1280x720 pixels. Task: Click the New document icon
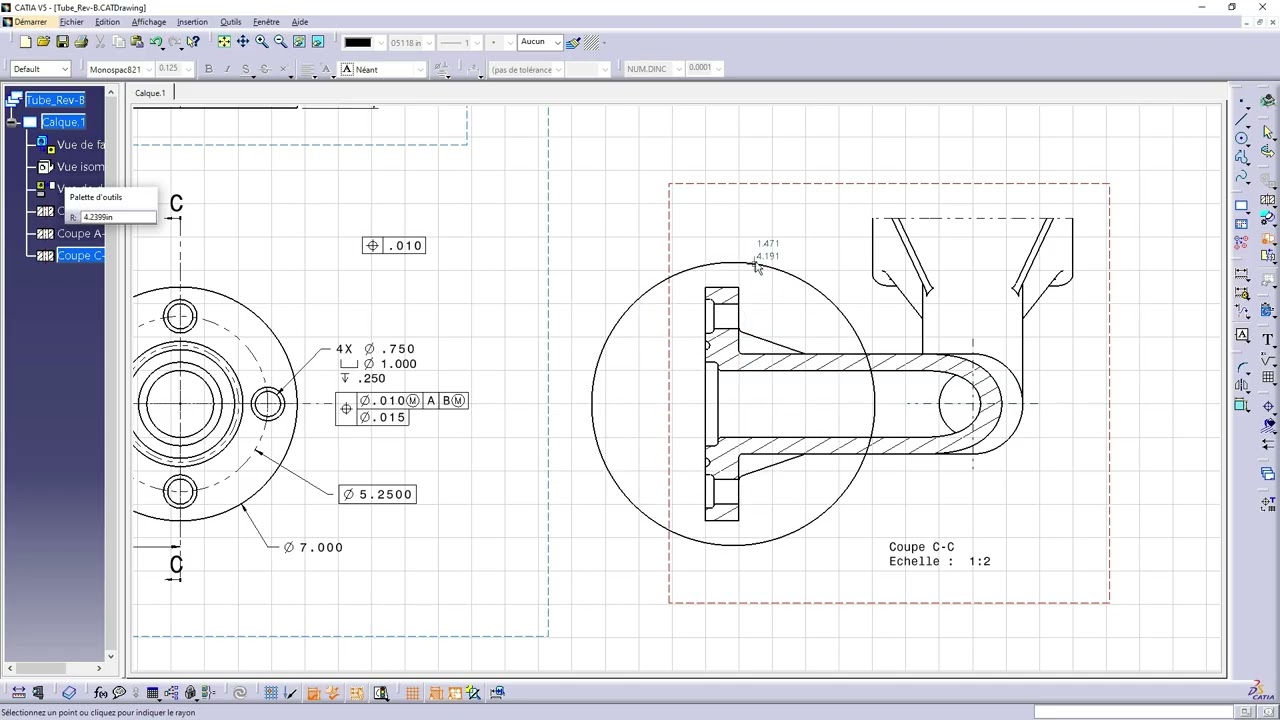click(x=25, y=42)
